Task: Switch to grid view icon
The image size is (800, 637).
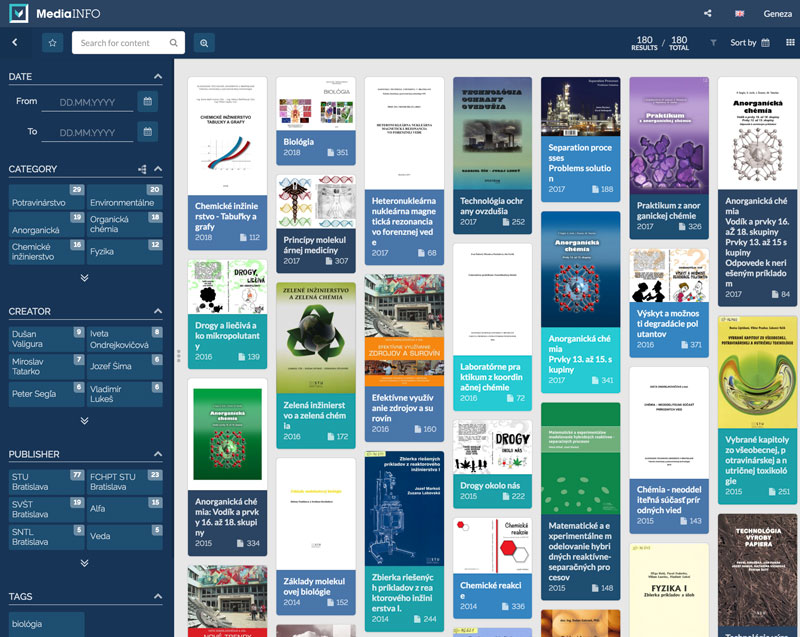Action: coord(790,42)
